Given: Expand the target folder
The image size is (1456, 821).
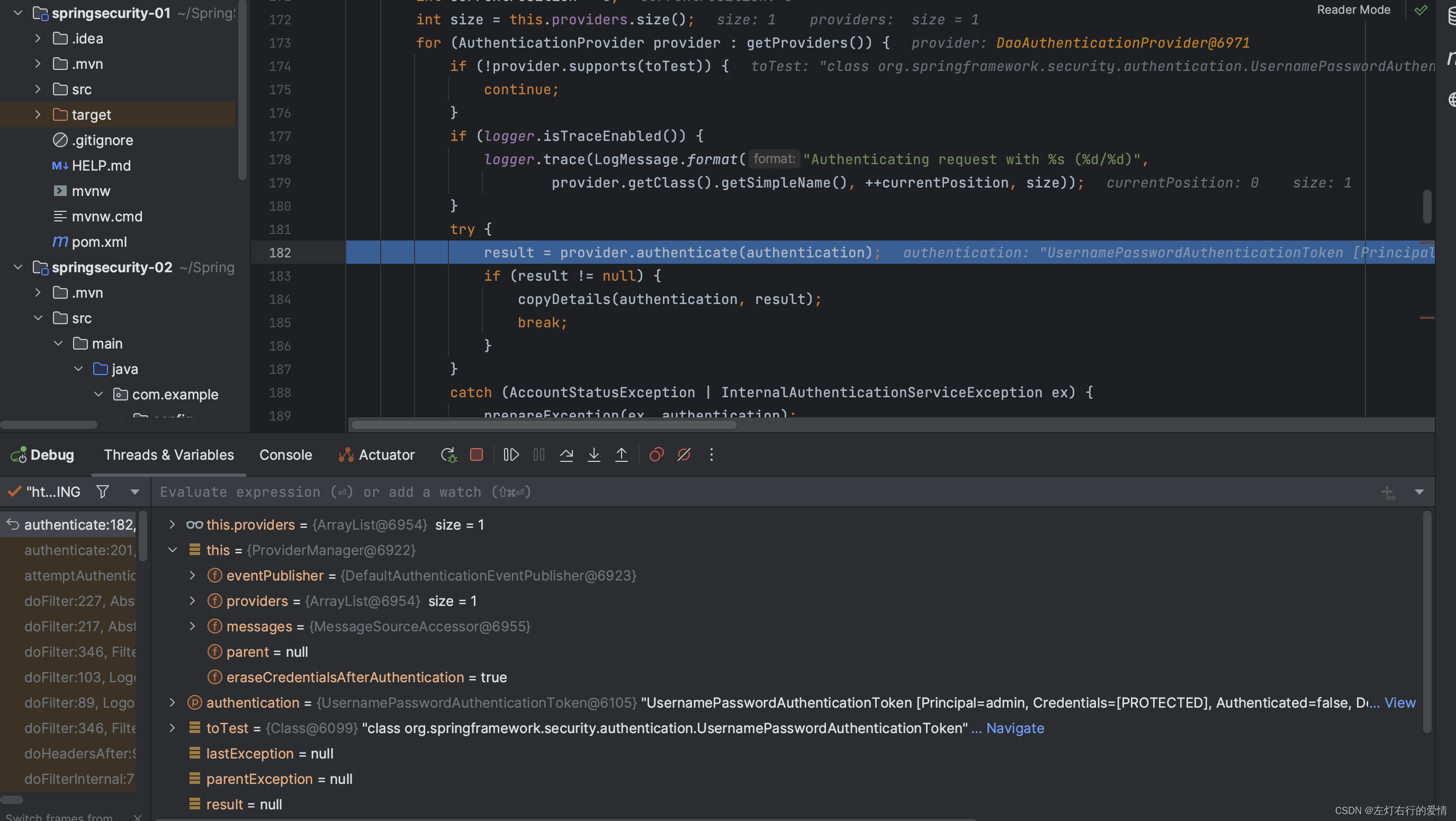Looking at the screenshot, I should pyautogui.click(x=37, y=115).
